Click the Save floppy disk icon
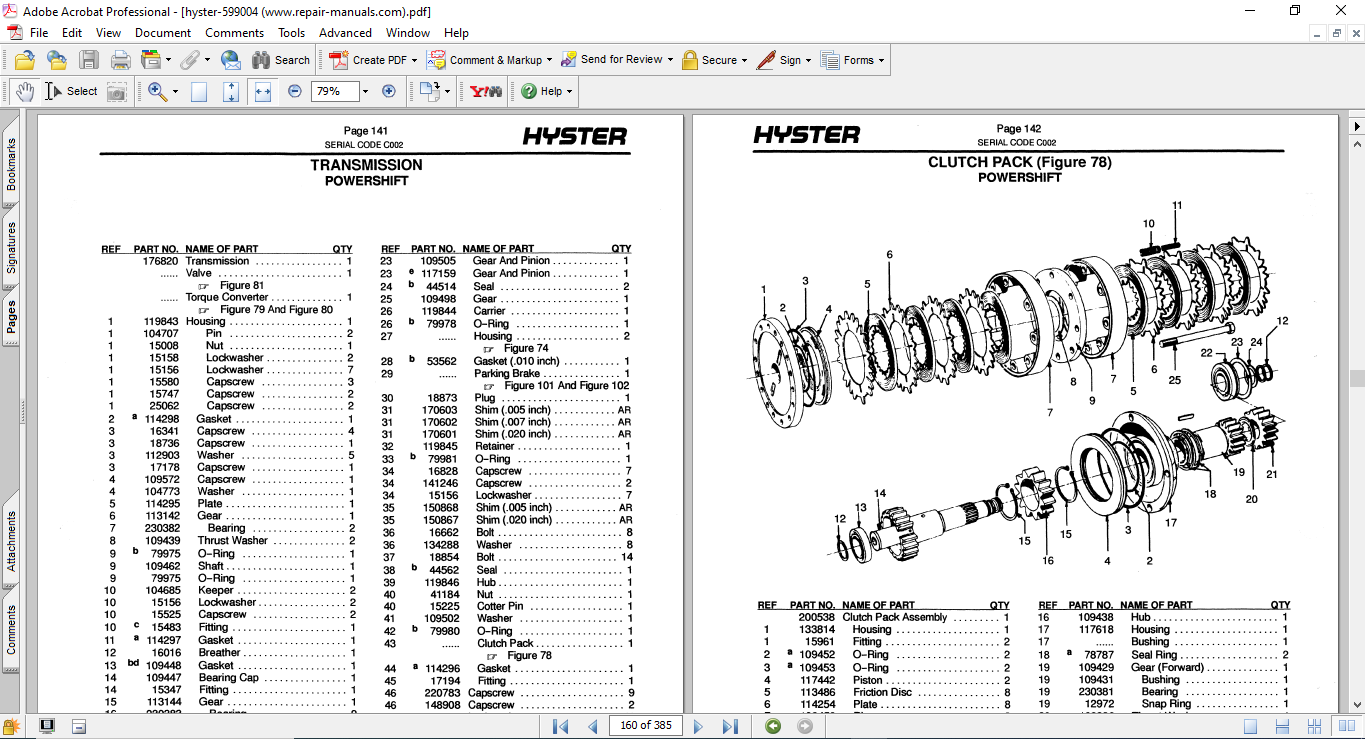Viewport: 1365px width, 739px height. [89, 60]
